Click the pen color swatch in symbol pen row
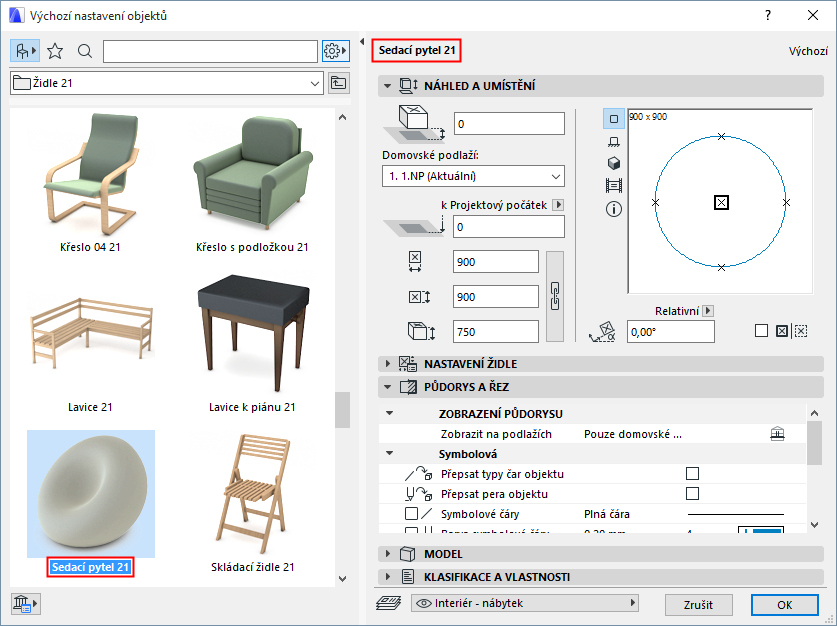837x626 pixels. pyautogui.click(x=761, y=530)
